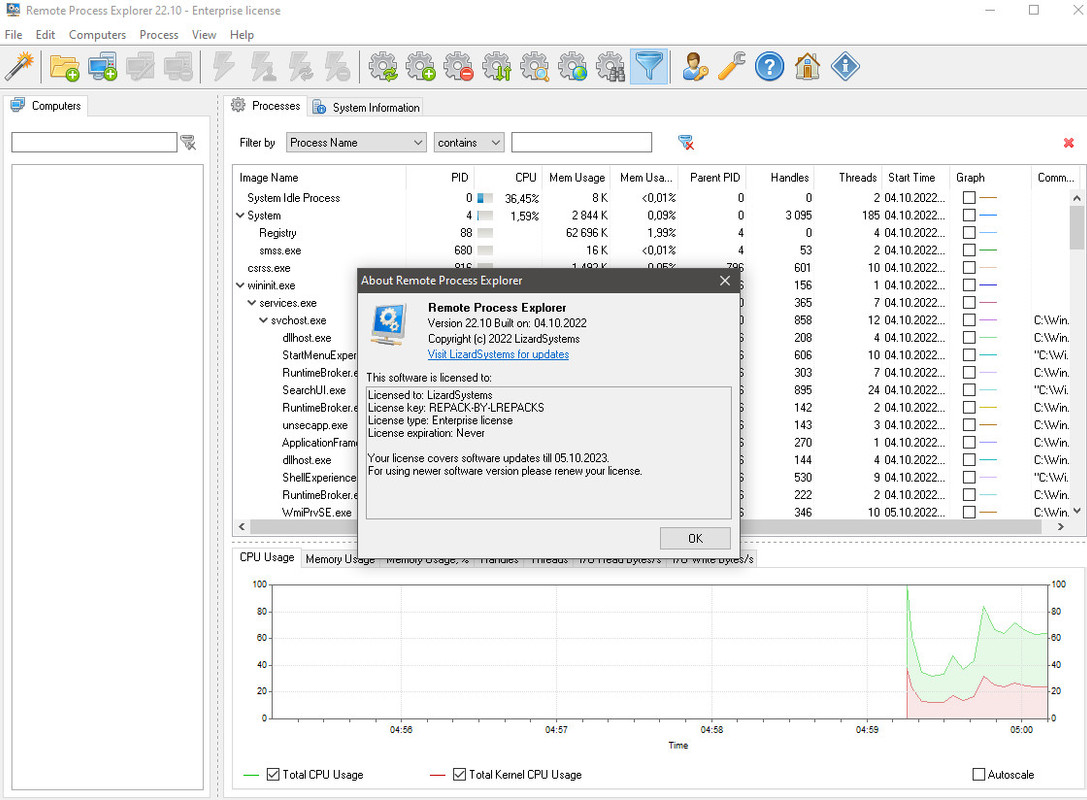Viewport: 1087px width, 800px height.
Task: Click the kill process gear icon with minus
Action: click(458, 67)
